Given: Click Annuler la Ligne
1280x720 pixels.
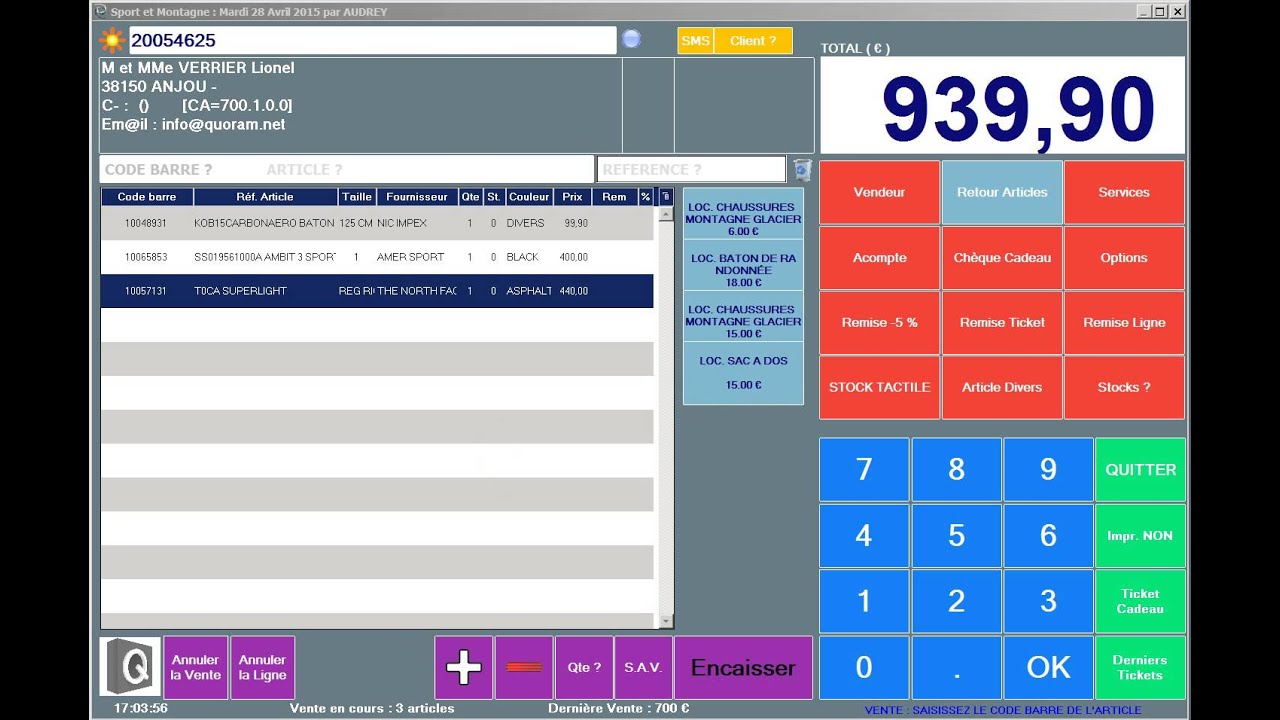Looking at the screenshot, I should click(263, 667).
